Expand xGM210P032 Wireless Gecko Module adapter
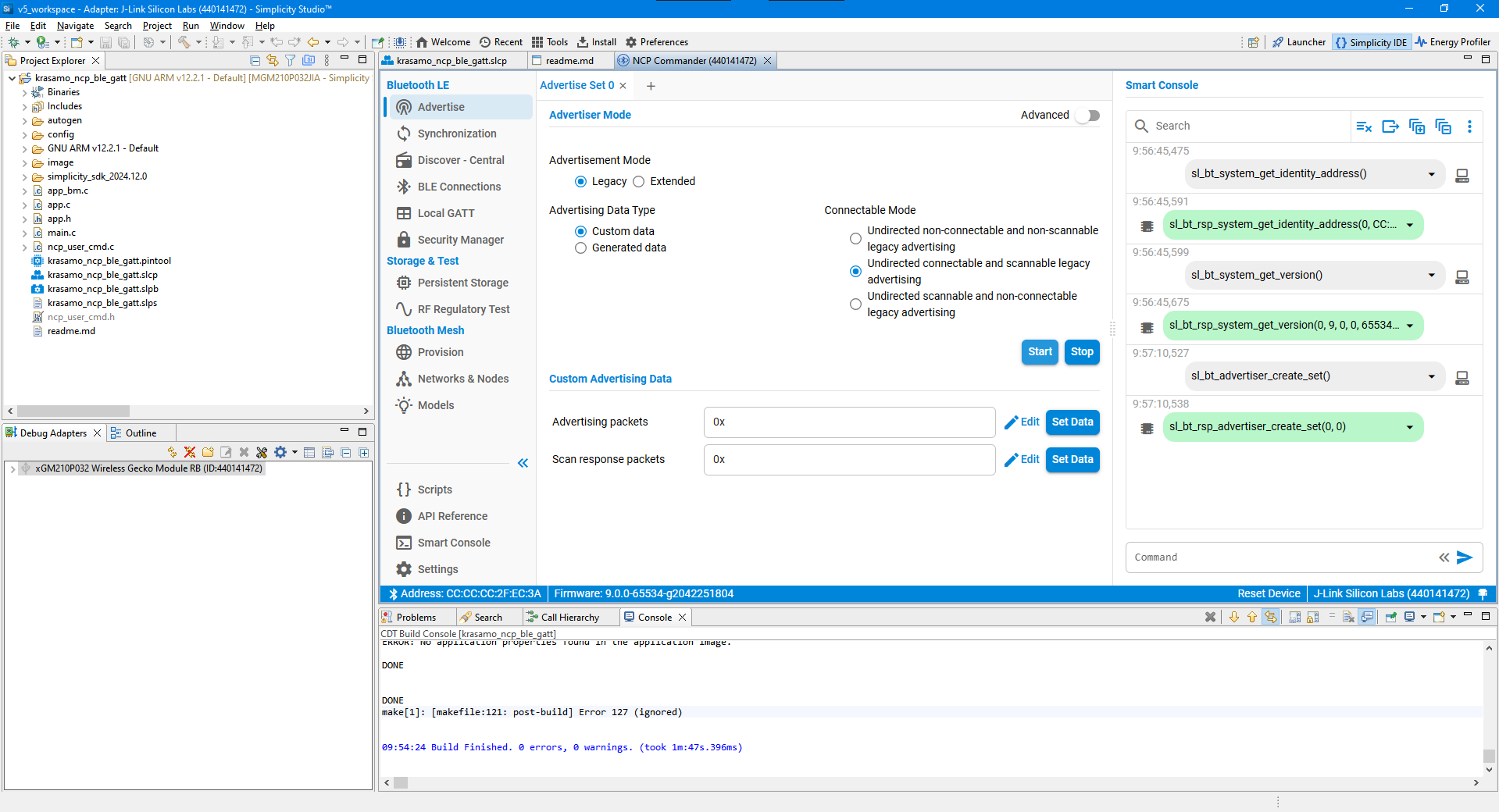1499x812 pixels. point(12,468)
